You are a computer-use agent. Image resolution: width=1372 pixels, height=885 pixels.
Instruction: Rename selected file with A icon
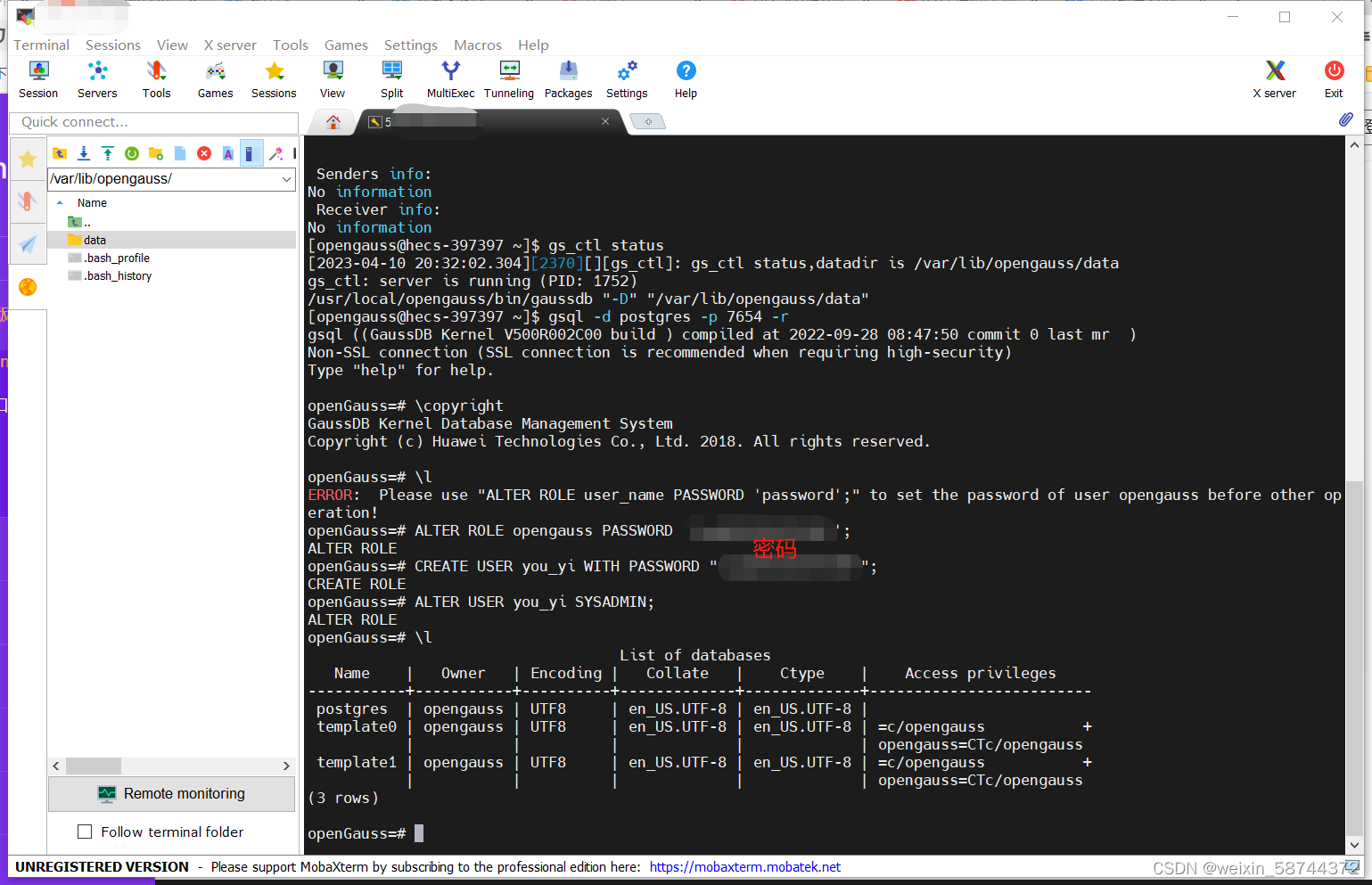(x=228, y=153)
